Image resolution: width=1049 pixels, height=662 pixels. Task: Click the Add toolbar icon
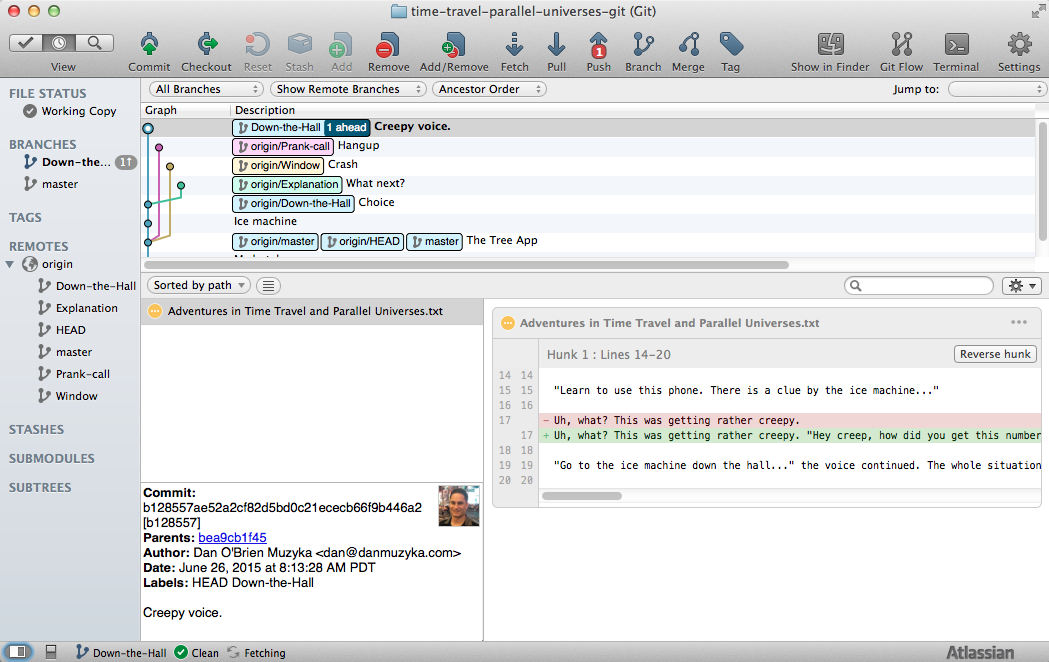pos(341,45)
